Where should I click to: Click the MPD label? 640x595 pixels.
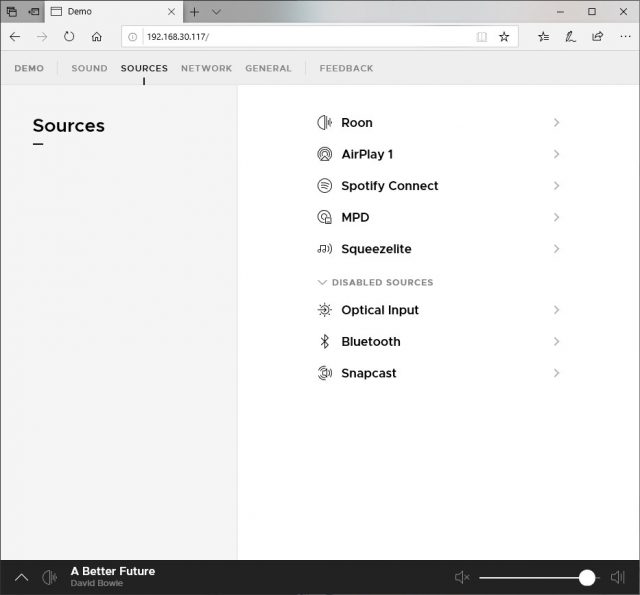coord(355,217)
